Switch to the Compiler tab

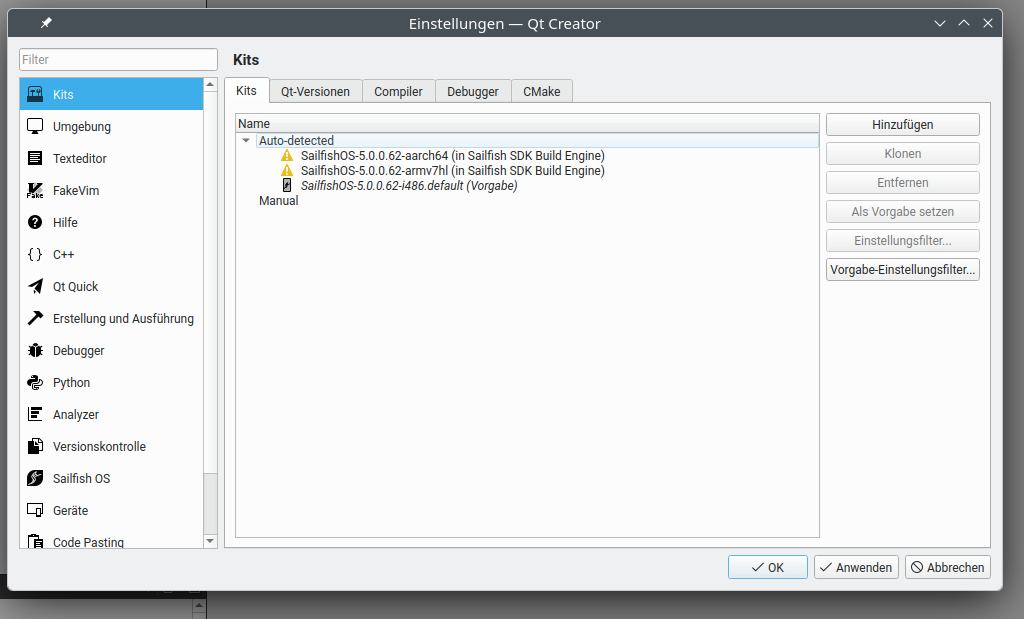pos(398,91)
